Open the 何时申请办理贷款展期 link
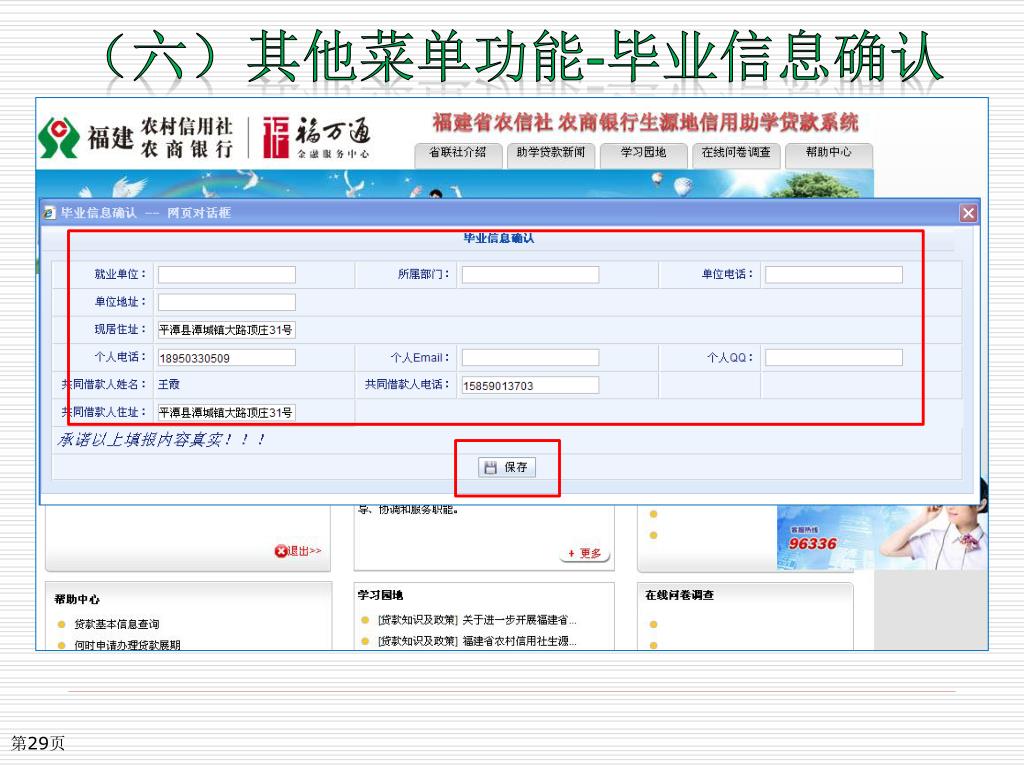The height and width of the screenshot is (768, 1024). coord(127,645)
